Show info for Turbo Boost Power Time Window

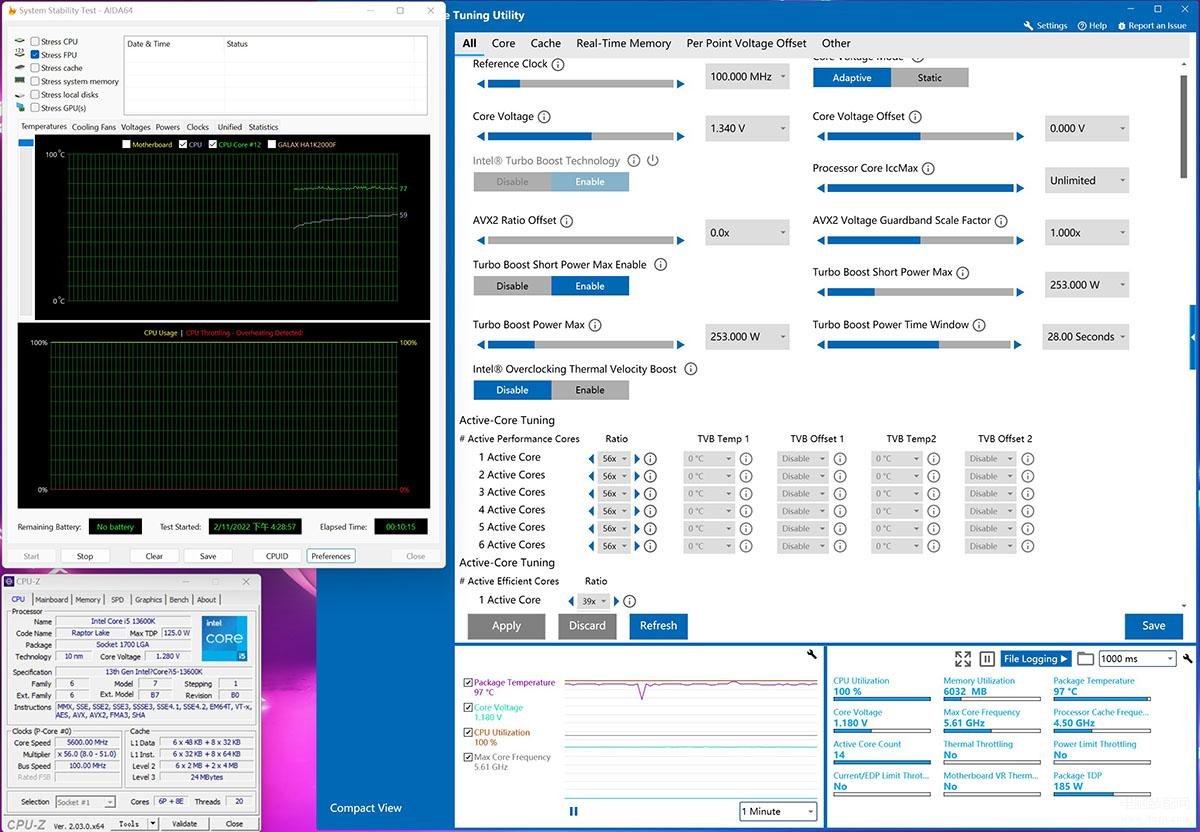(979, 325)
